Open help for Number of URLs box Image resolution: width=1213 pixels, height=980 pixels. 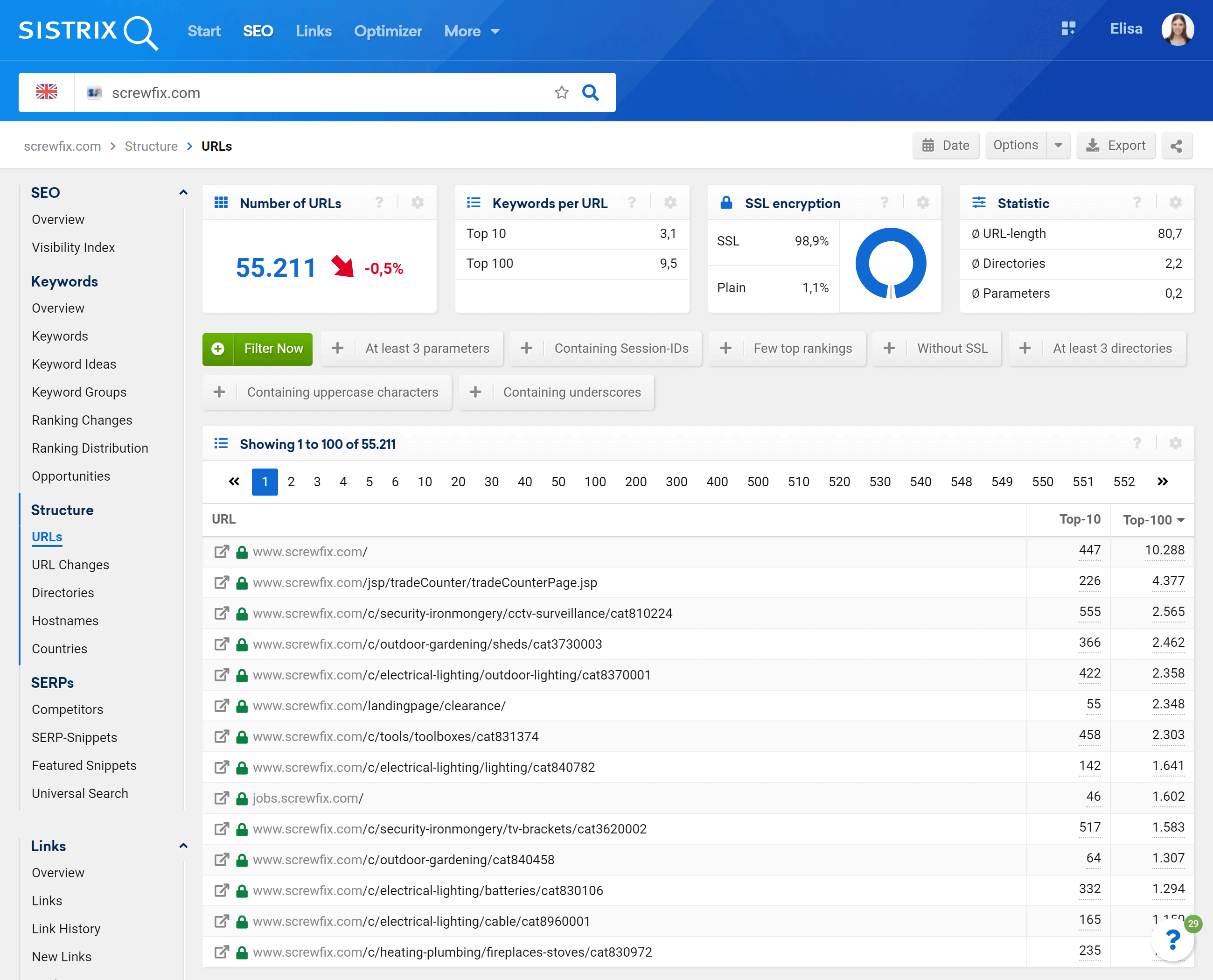tap(379, 202)
